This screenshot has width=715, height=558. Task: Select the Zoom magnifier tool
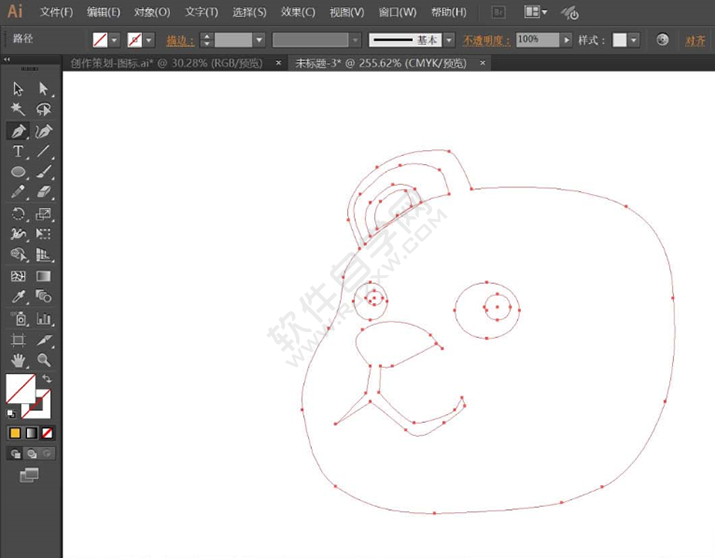[x=44, y=360]
